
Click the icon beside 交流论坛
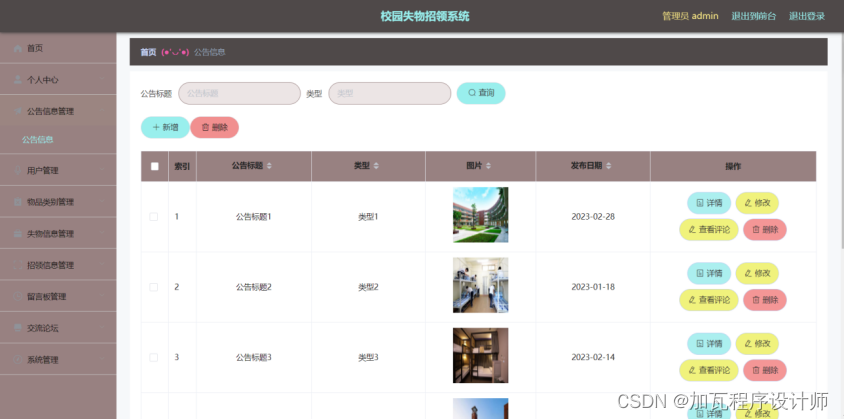click(18, 328)
